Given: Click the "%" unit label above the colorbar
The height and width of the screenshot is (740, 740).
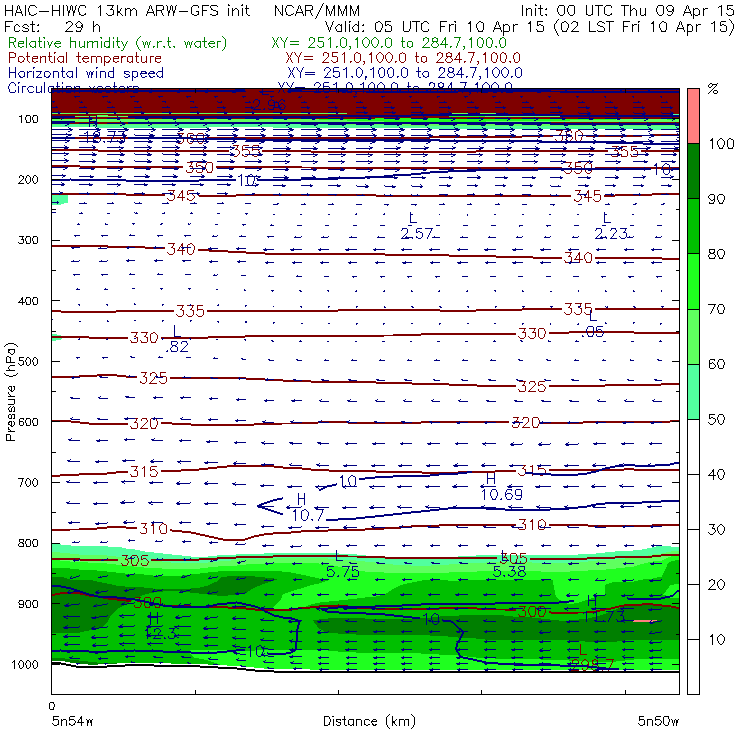Looking at the screenshot, I should point(713,89).
